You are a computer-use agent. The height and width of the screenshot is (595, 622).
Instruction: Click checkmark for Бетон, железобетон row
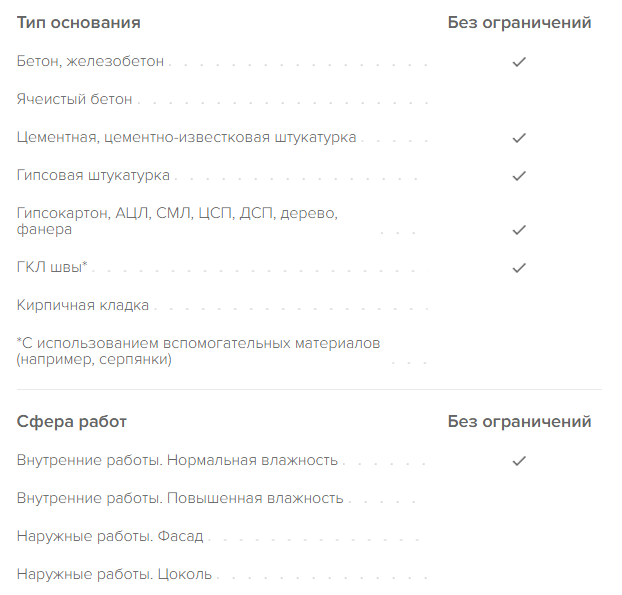coord(519,62)
